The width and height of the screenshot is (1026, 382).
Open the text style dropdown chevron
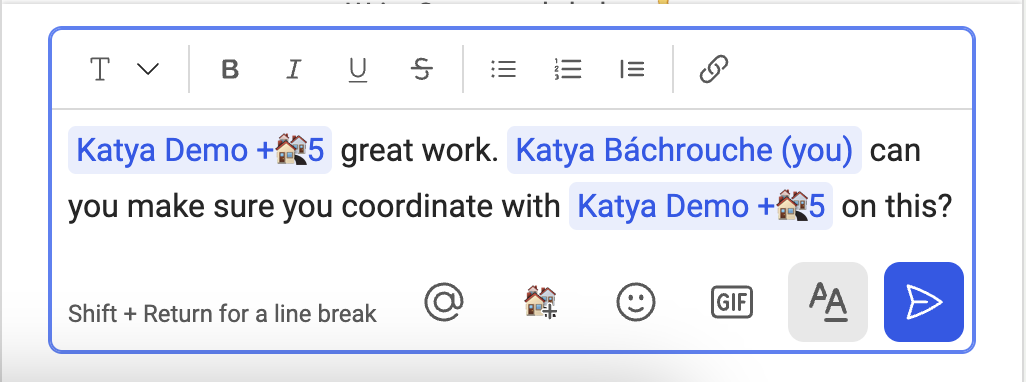point(149,69)
